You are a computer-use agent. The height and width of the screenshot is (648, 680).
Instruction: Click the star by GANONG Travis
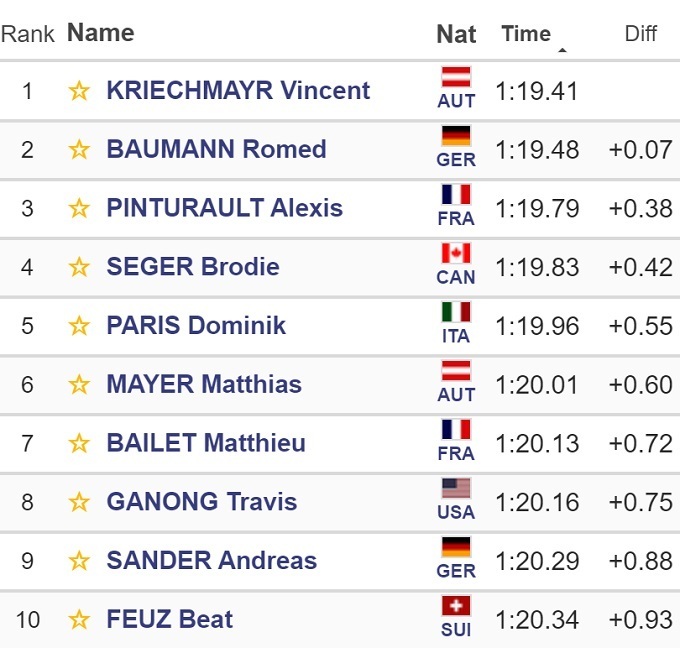click(x=79, y=502)
